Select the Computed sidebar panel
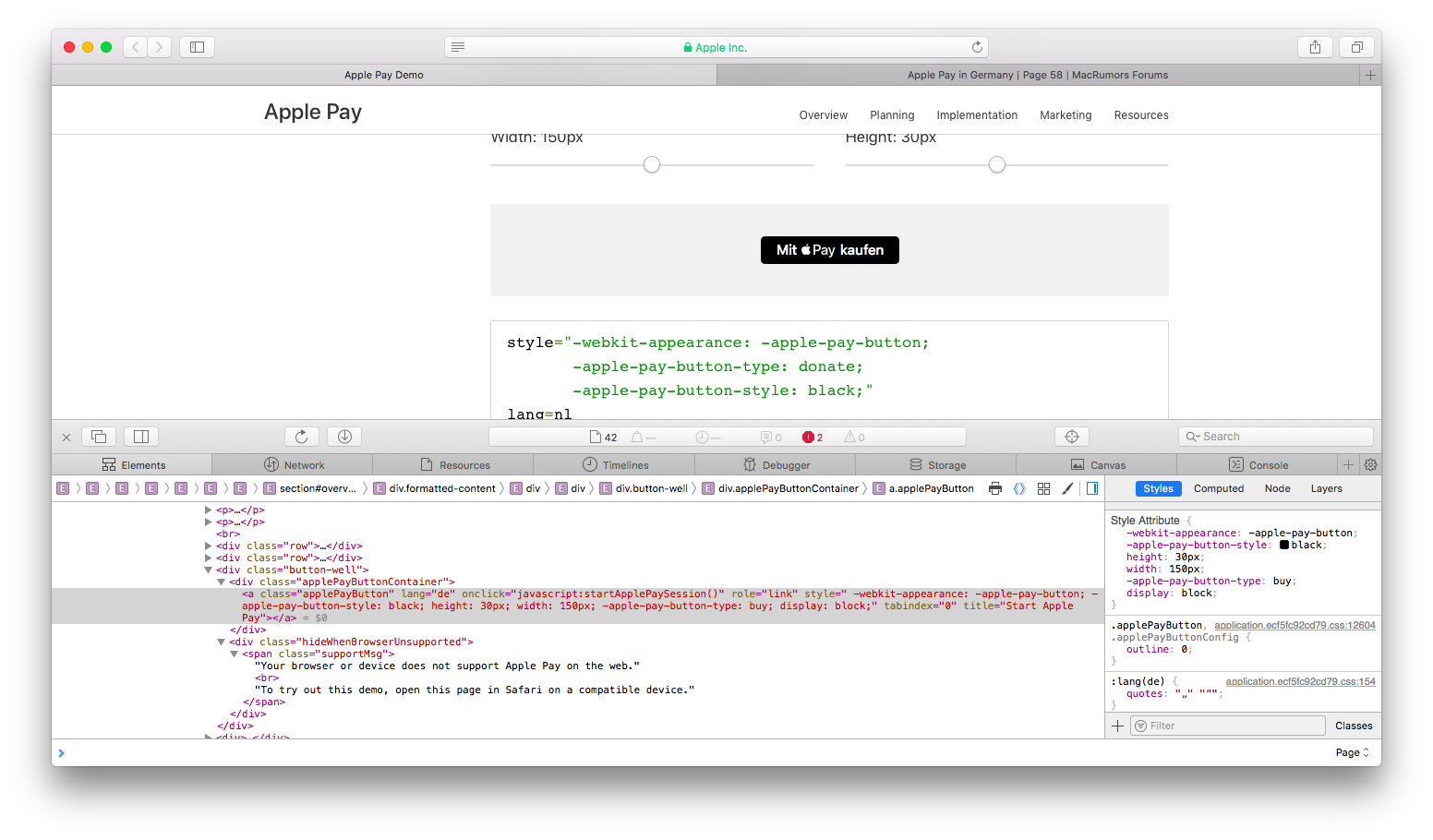The width and height of the screenshot is (1433, 840). [x=1219, y=488]
